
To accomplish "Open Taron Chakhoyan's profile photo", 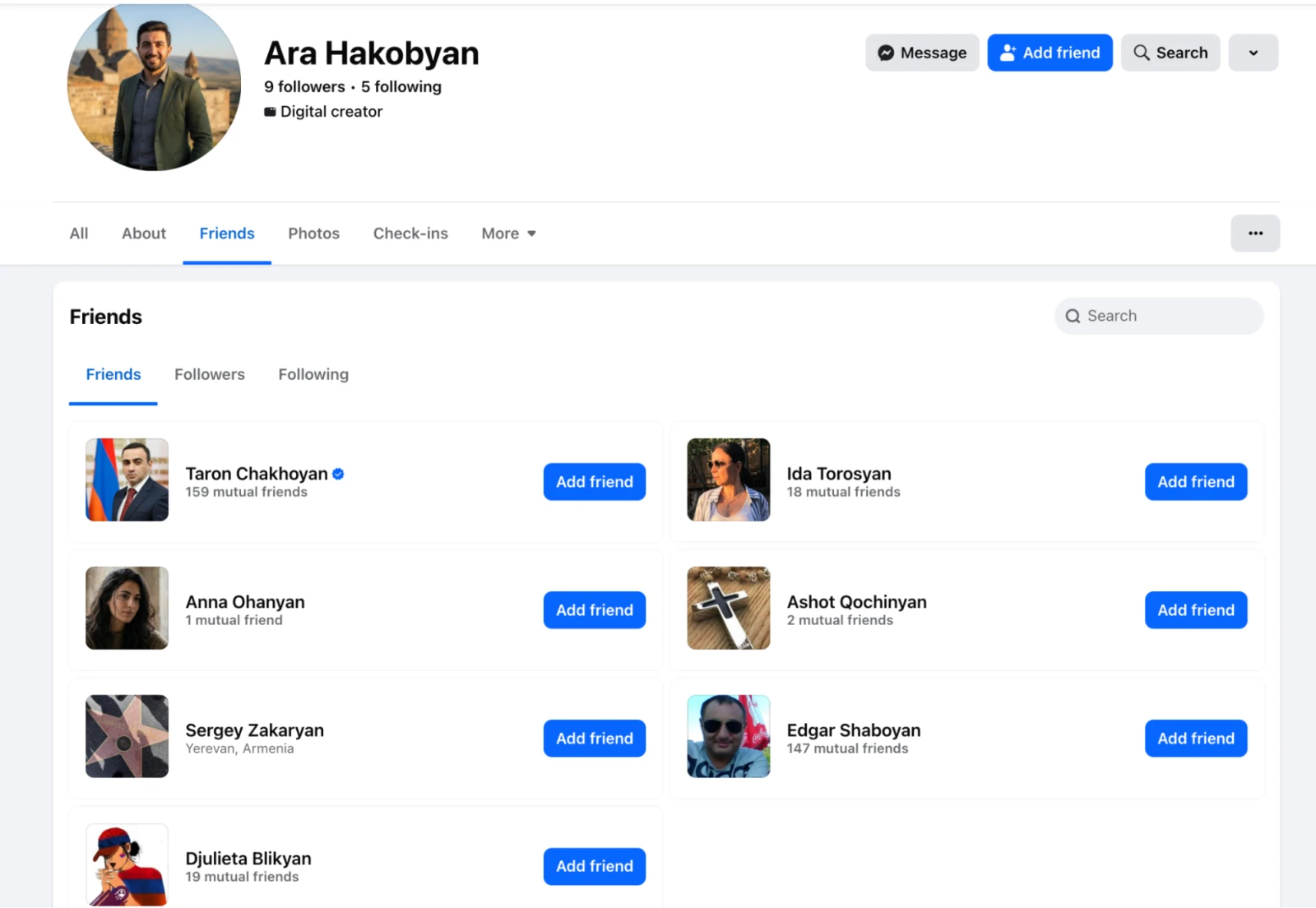I will (127, 479).
